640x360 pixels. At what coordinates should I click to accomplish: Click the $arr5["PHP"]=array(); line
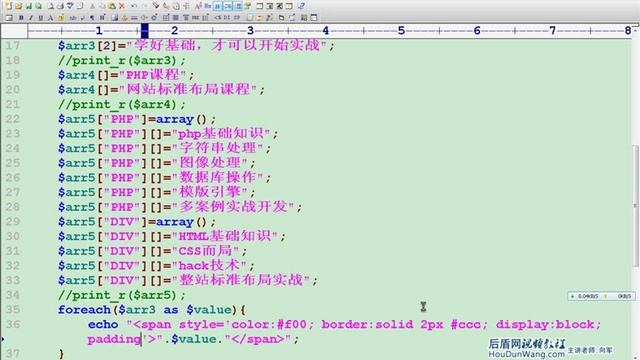pos(137,119)
